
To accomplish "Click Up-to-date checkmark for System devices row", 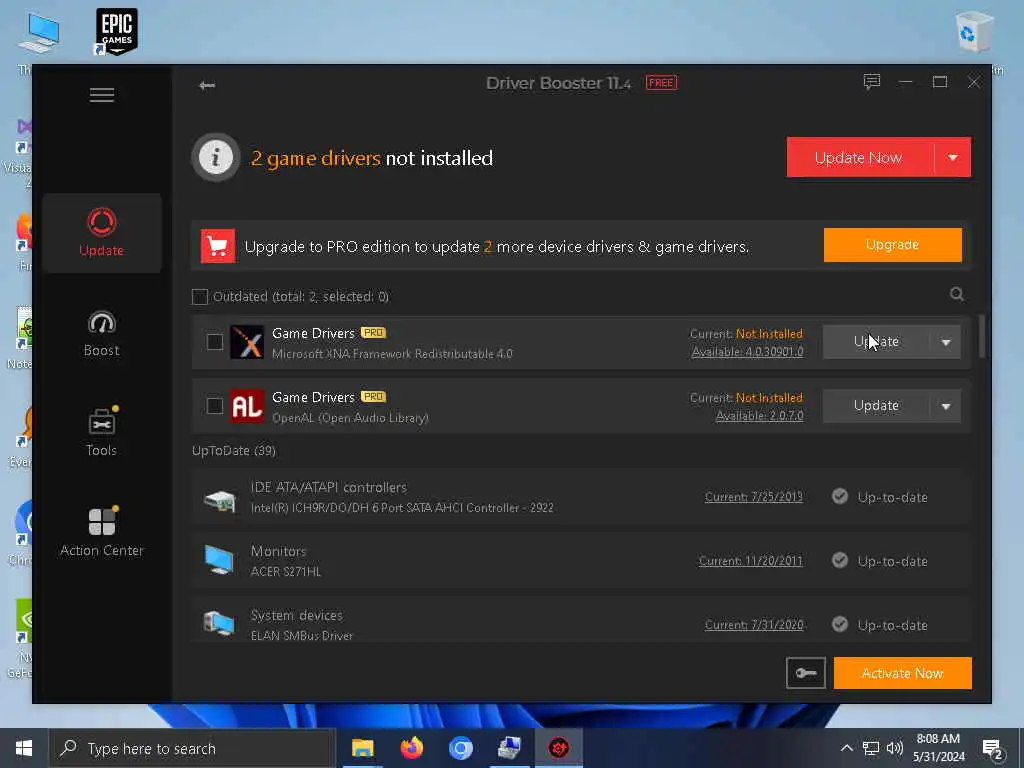I will coord(840,624).
